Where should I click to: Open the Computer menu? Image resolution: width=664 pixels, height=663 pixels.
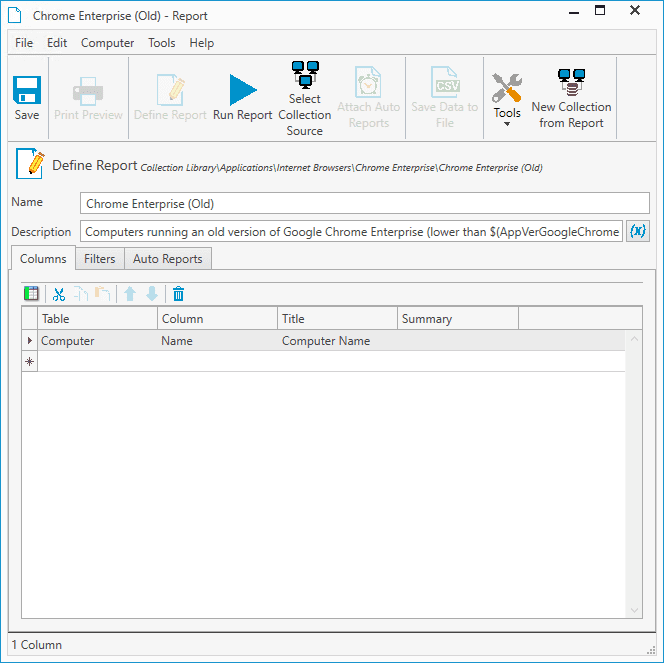[x=107, y=43]
